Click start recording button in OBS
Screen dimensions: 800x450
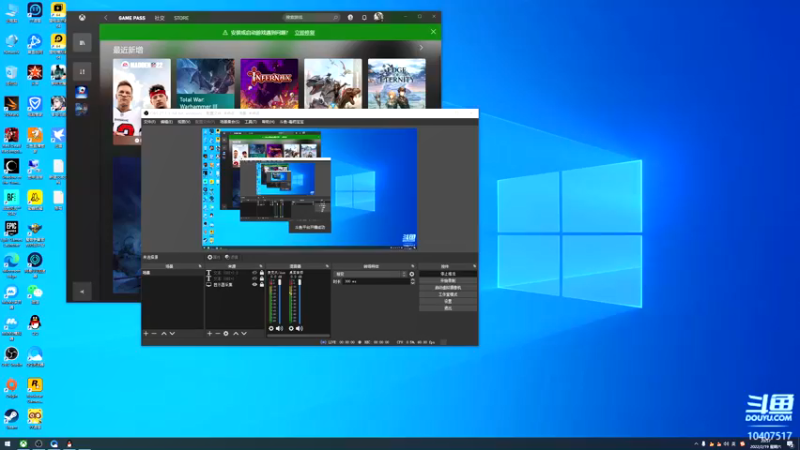(447, 281)
